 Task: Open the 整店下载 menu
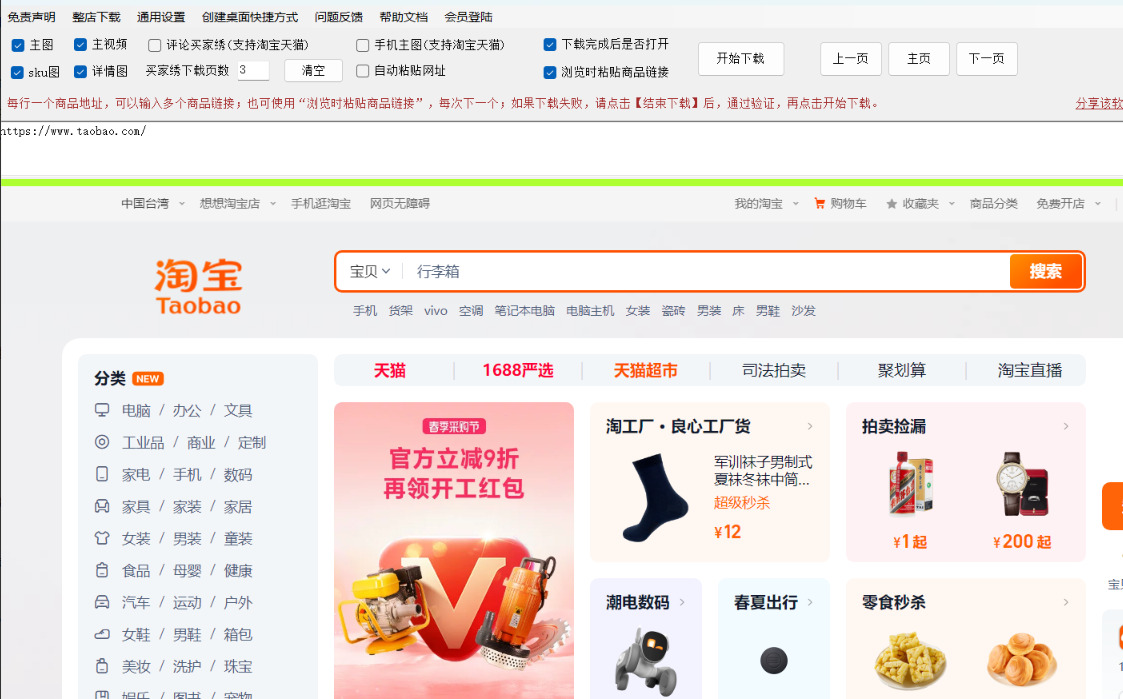point(96,17)
